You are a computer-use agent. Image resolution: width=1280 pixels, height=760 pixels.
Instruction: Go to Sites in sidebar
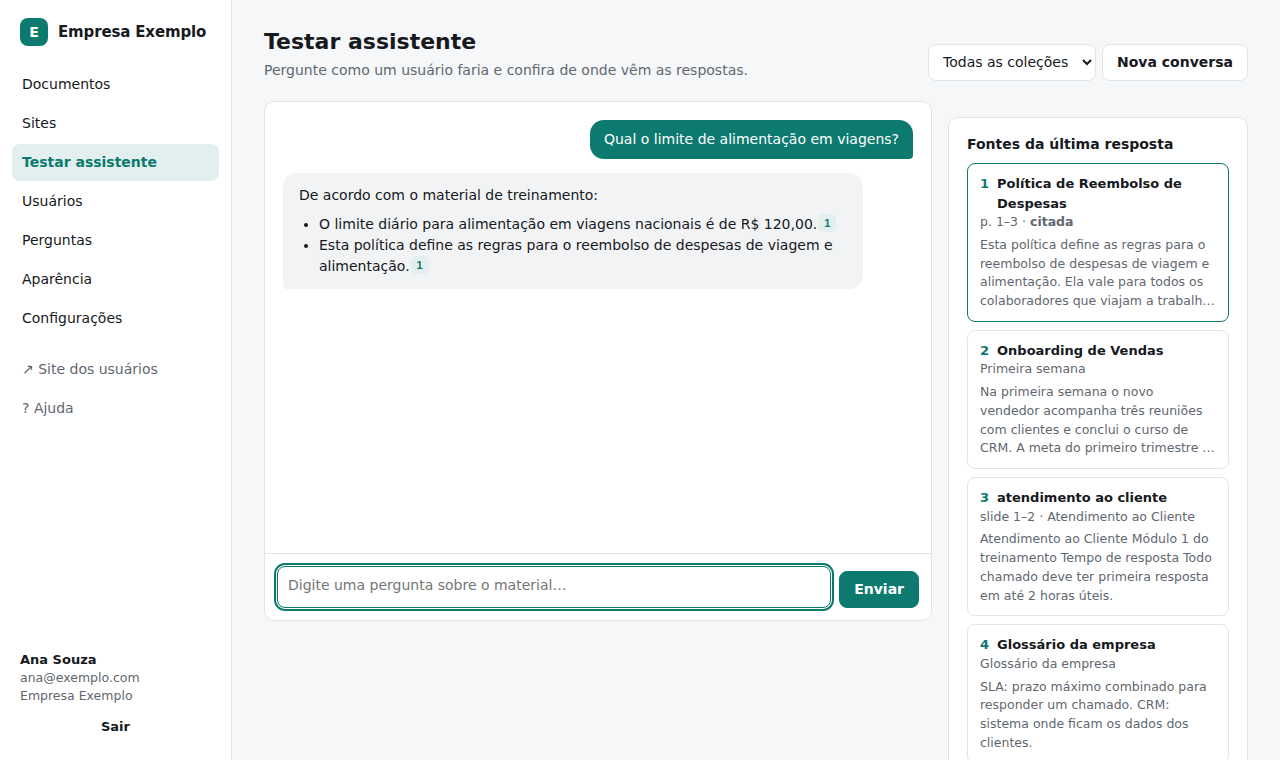tap(115, 123)
